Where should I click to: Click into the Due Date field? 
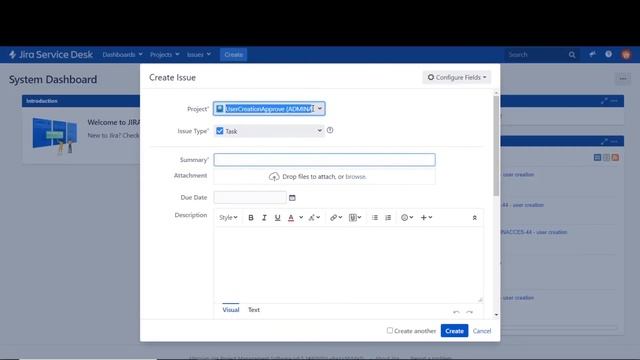coord(250,198)
